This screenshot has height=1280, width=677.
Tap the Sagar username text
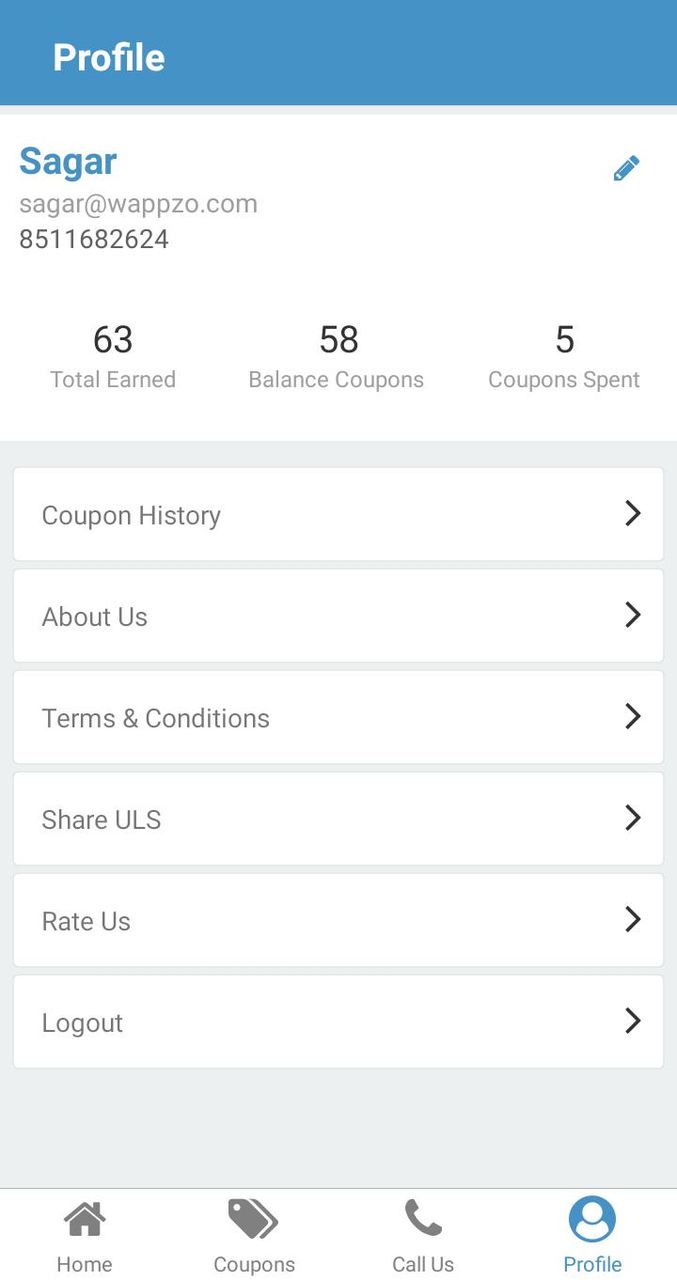(x=67, y=161)
